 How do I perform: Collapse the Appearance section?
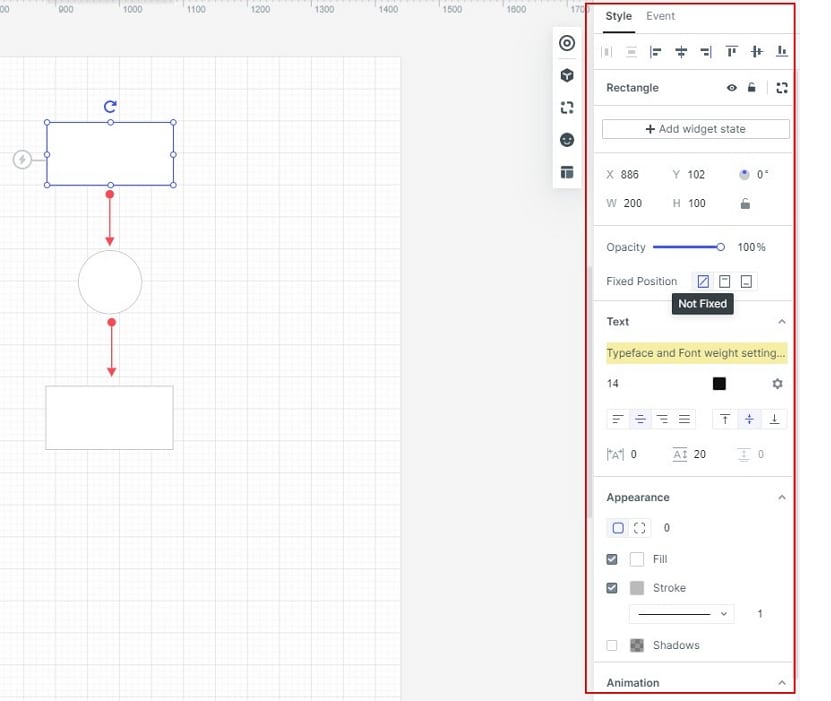[782, 498]
